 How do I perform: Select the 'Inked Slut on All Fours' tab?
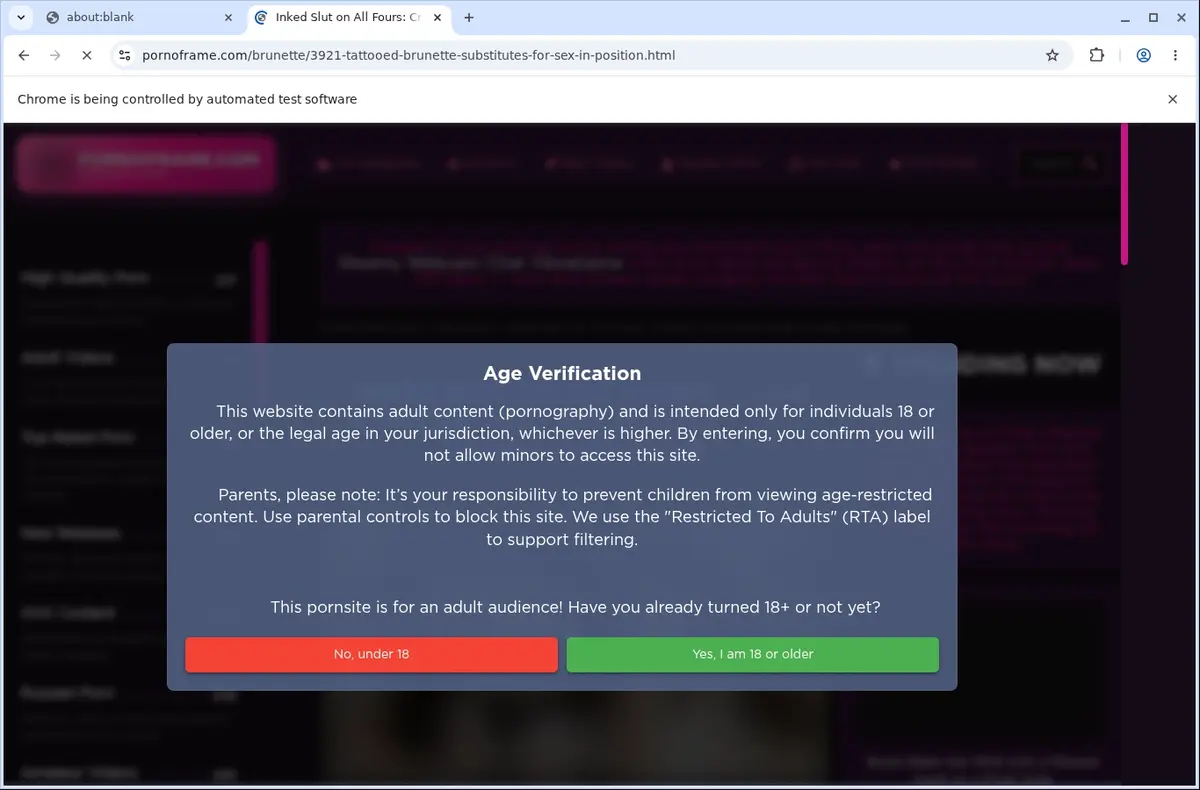(348, 17)
